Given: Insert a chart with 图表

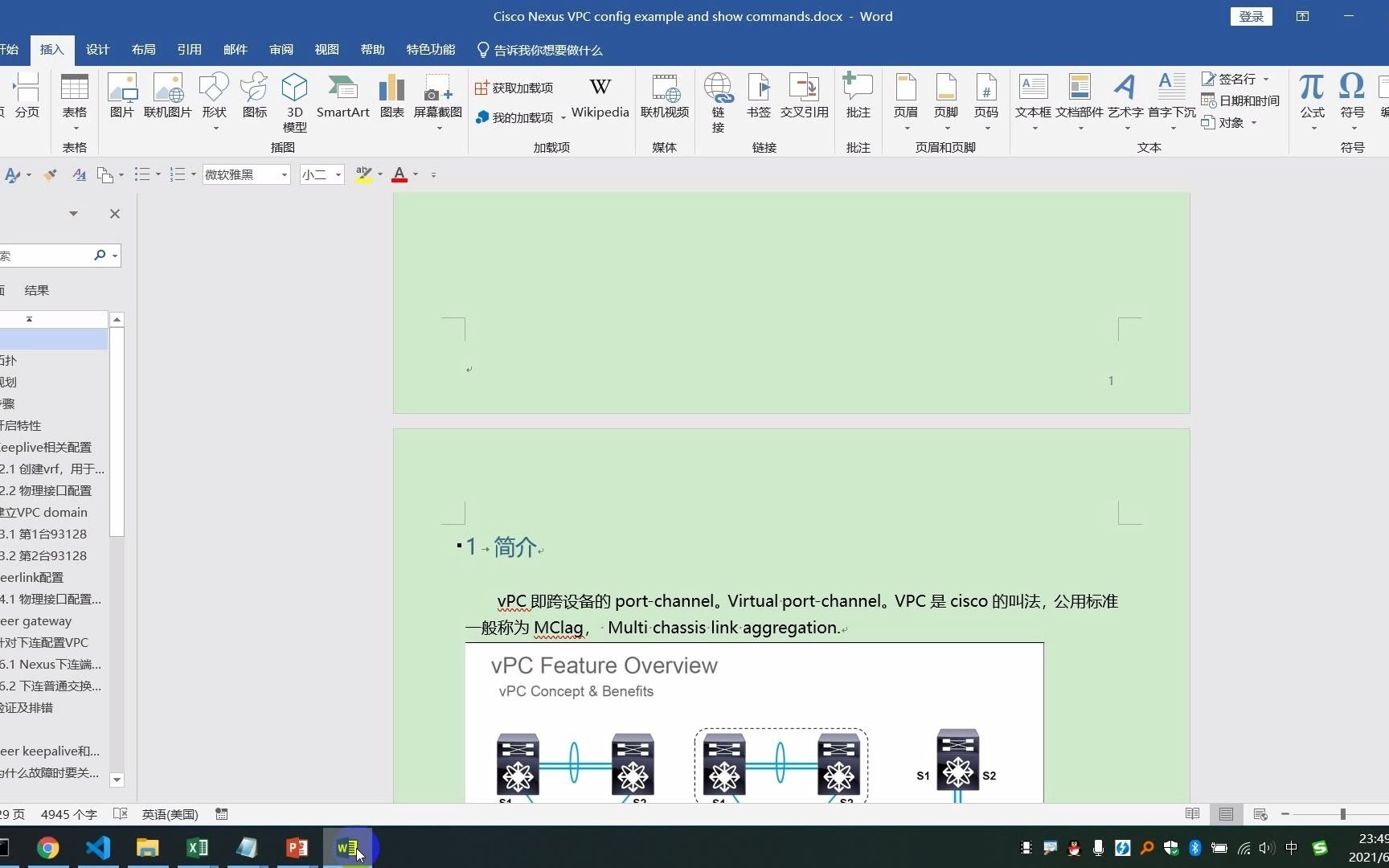Looking at the screenshot, I should (x=392, y=96).
